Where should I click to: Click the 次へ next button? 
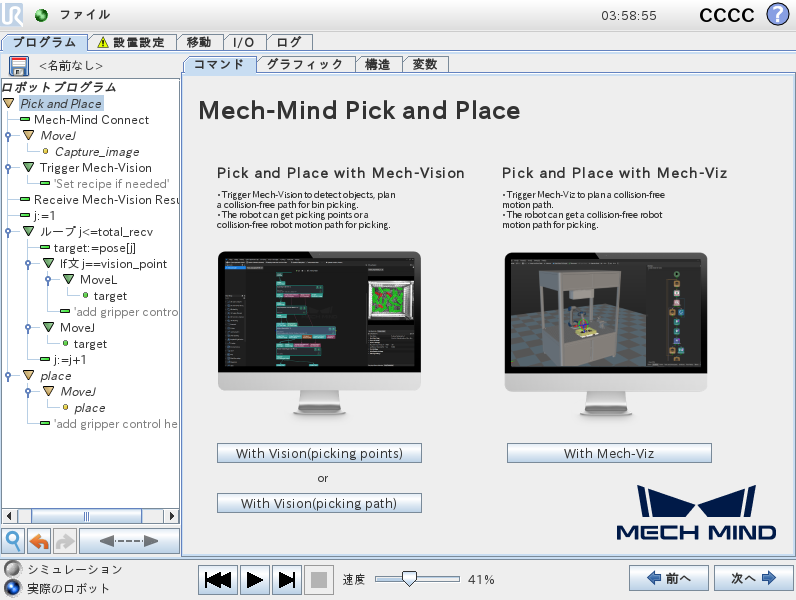click(753, 578)
